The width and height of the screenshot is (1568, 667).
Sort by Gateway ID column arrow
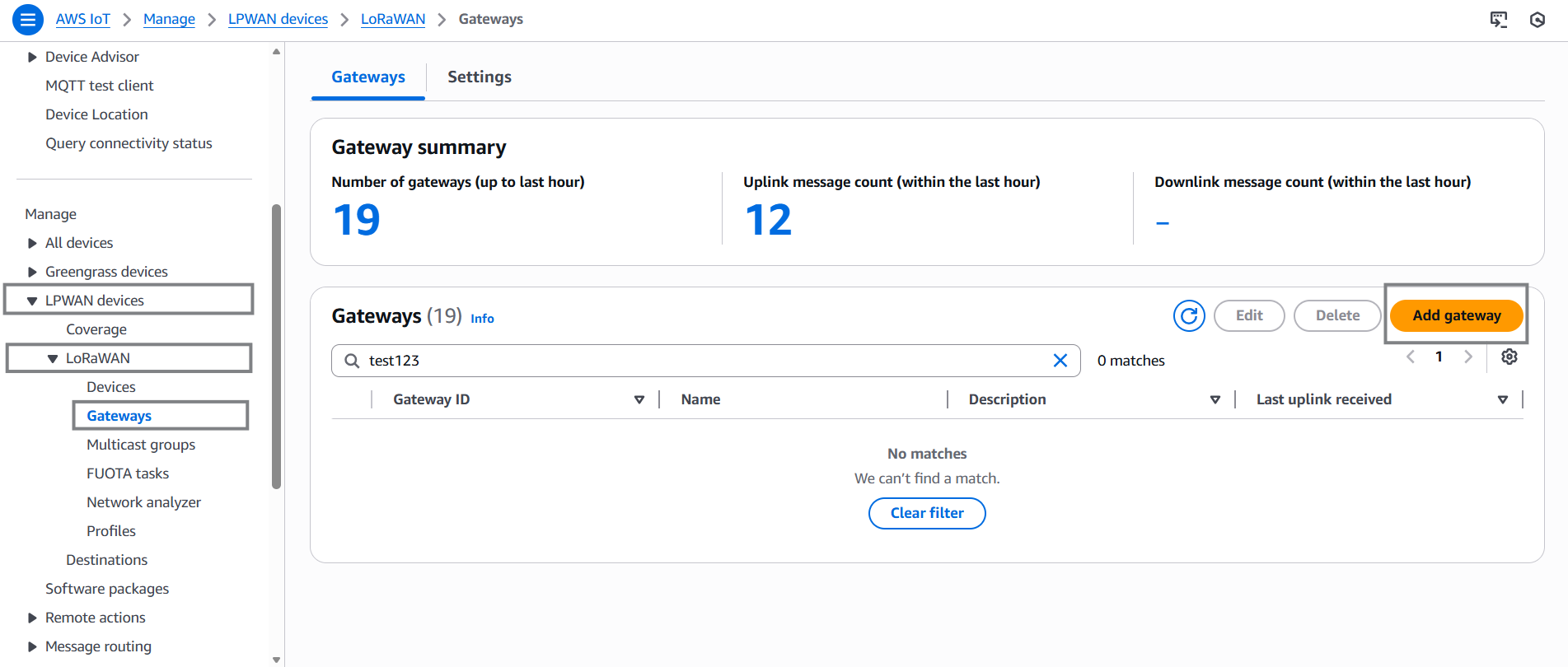tap(639, 399)
